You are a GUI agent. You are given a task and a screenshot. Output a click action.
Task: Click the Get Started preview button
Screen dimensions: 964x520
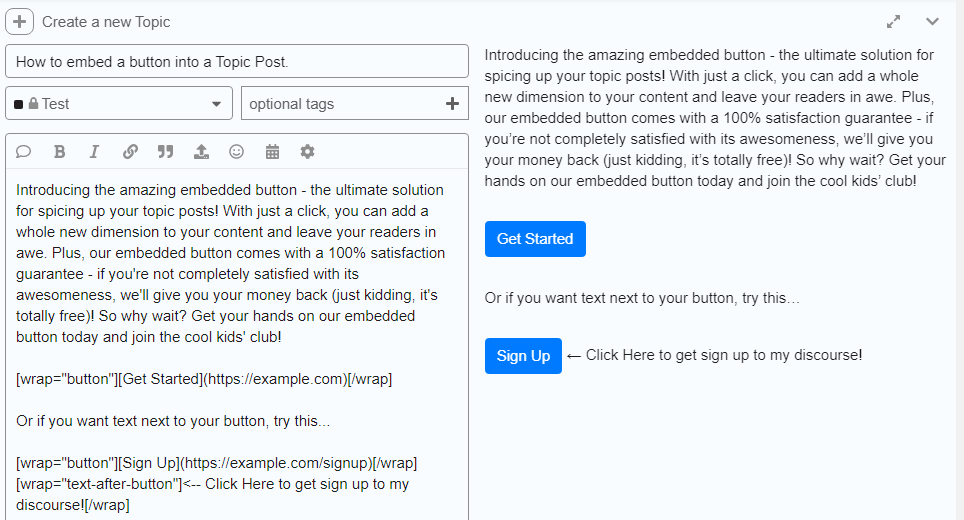[x=535, y=239]
